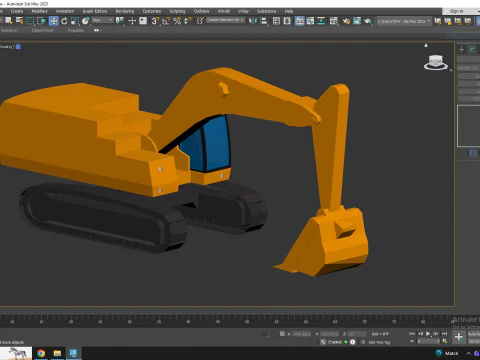Click the X coordinate input field
Screen dimensions: 480x360
tap(302, 334)
